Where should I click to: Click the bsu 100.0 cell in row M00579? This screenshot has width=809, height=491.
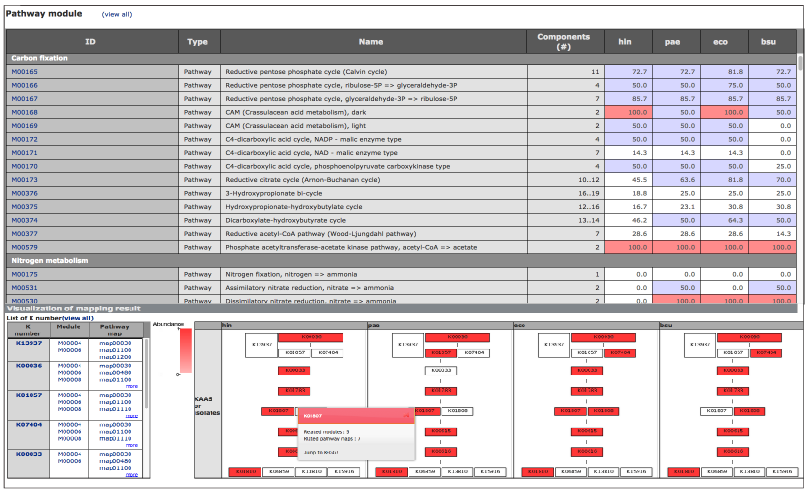[772, 247]
